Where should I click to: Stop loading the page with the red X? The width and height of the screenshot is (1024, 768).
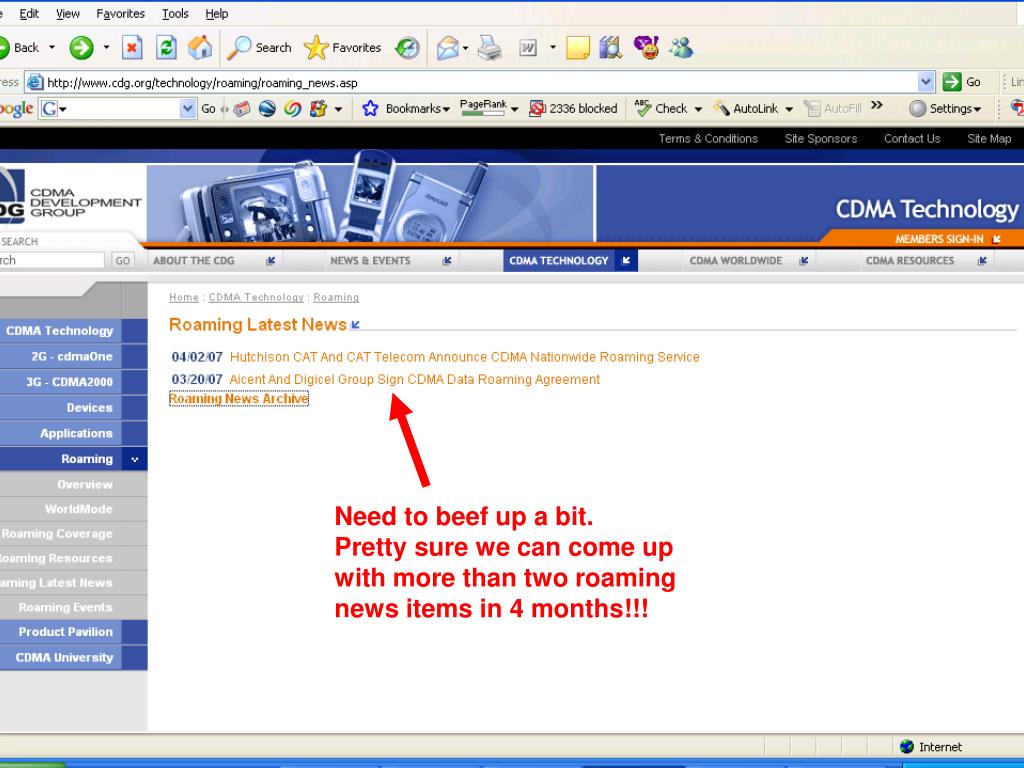click(132, 48)
